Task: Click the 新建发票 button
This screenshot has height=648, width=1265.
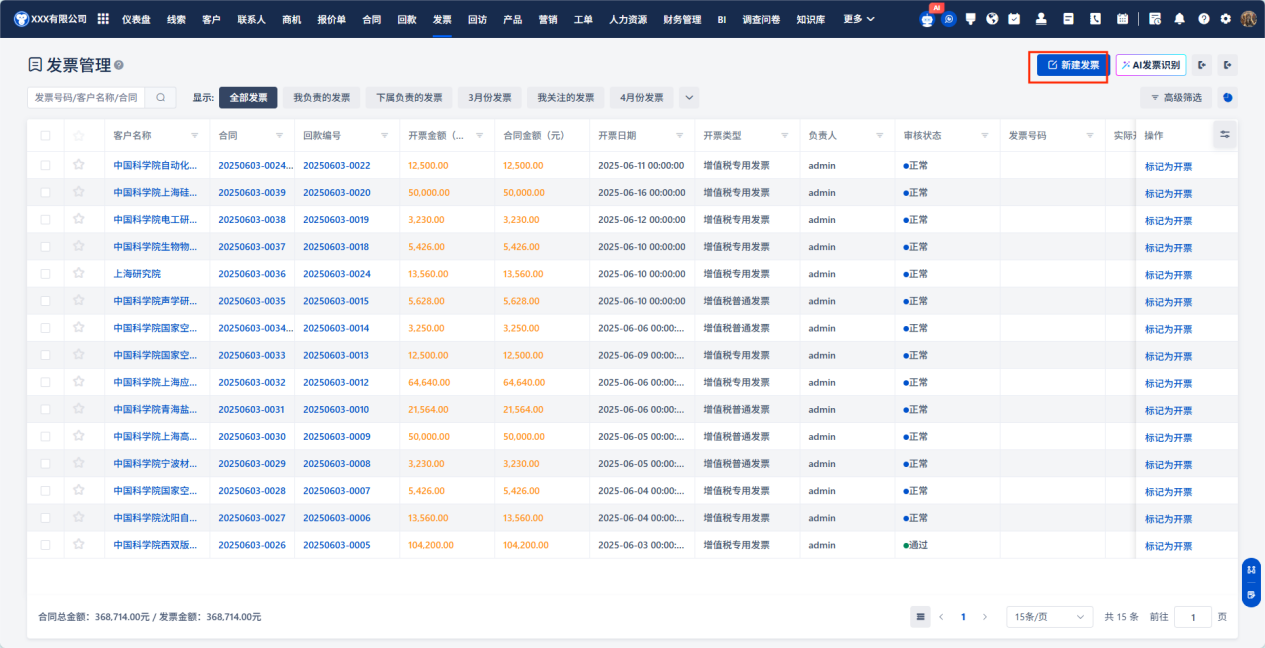Action: 1072,65
